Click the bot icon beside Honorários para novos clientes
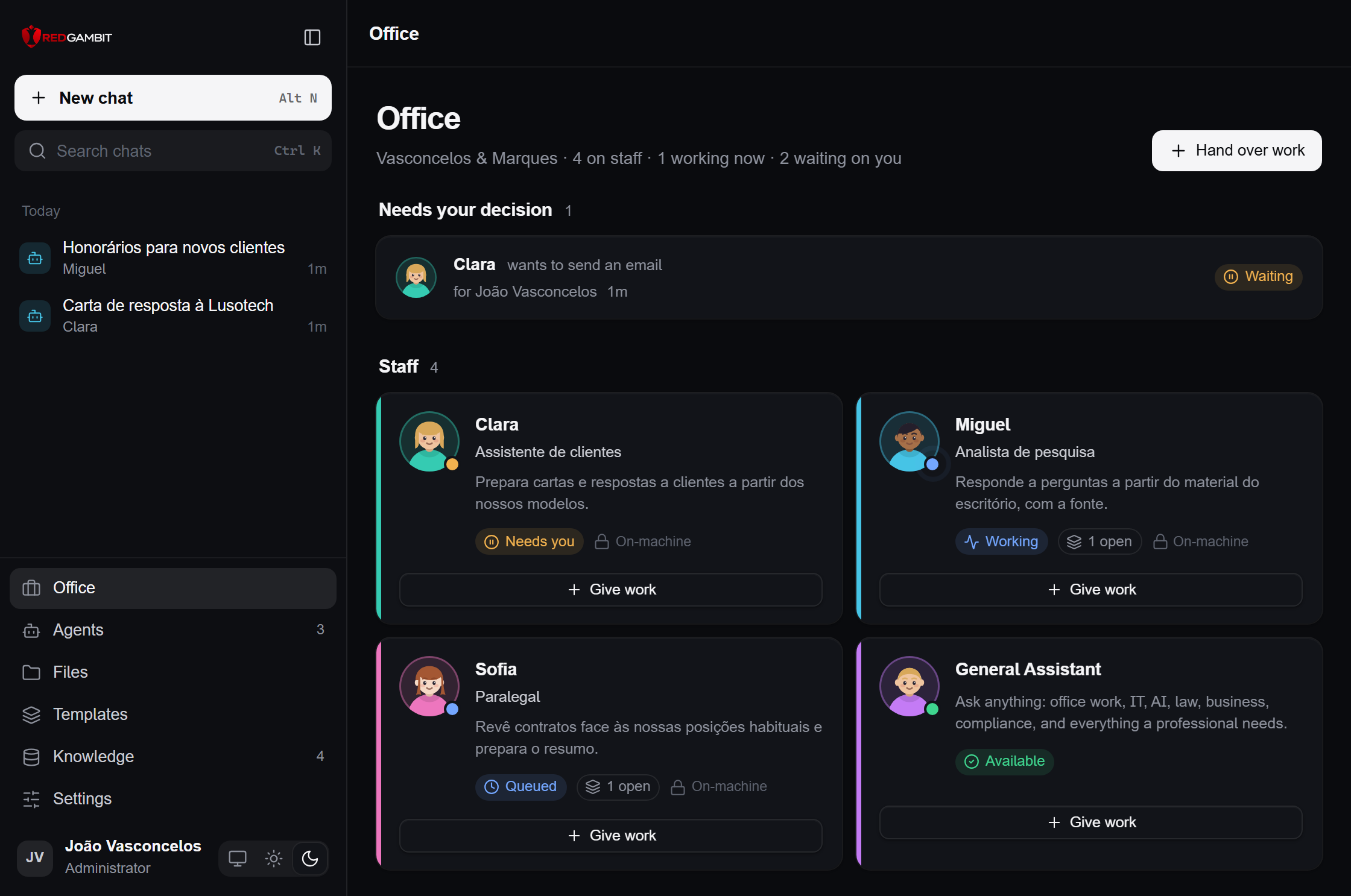 [x=35, y=258]
